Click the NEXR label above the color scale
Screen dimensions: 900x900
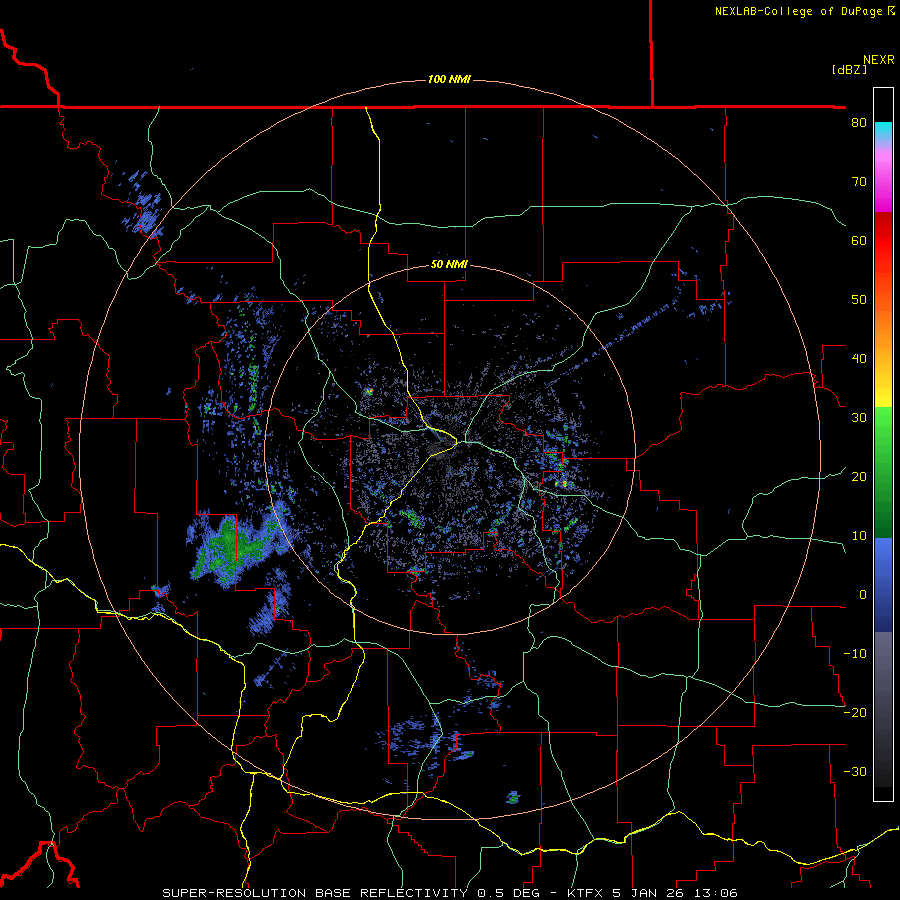click(879, 60)
